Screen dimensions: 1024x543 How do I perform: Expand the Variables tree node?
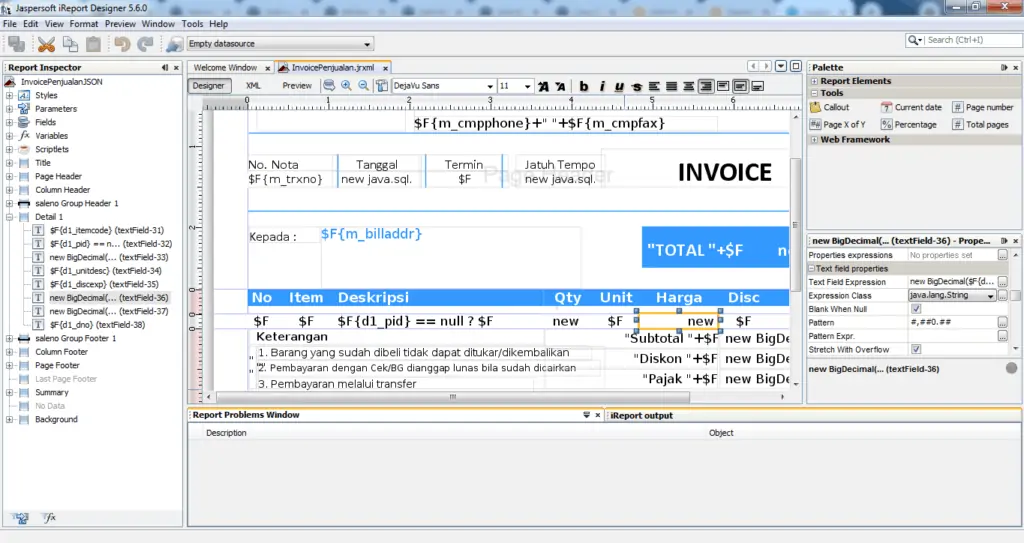tap(9, 136)
